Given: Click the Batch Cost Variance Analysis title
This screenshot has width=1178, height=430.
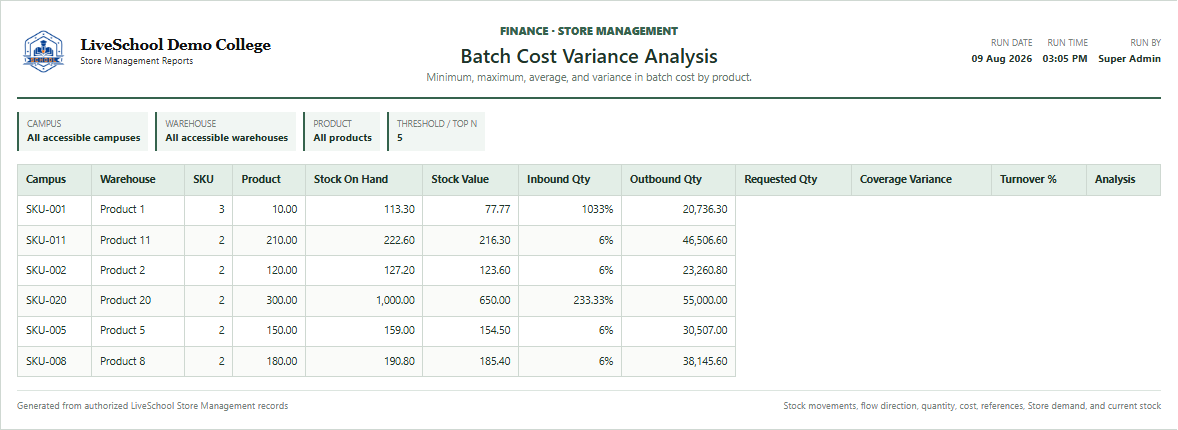Looking at the screenshot, I should click(589, 56).
